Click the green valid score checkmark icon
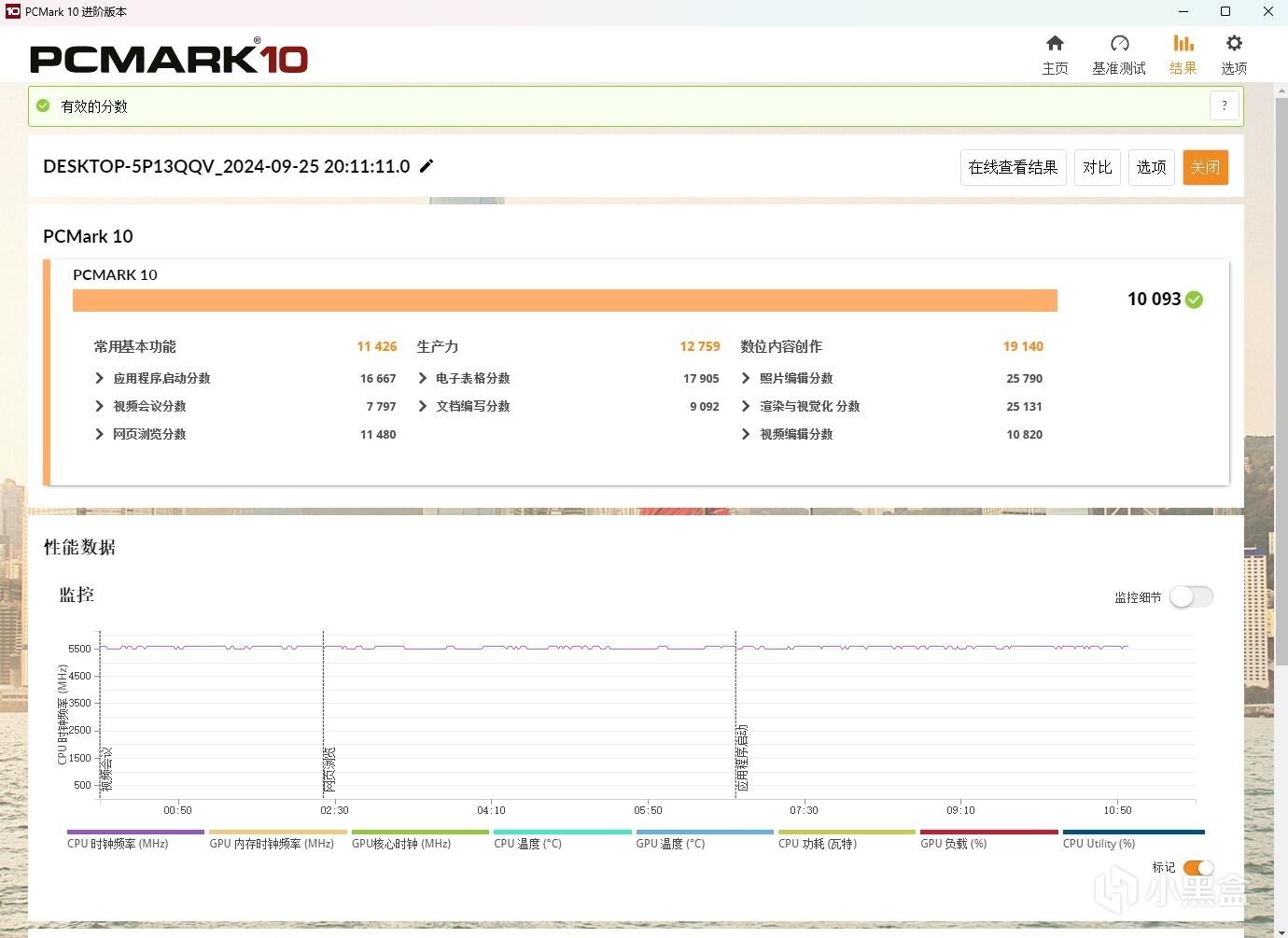 click(43, 105)
